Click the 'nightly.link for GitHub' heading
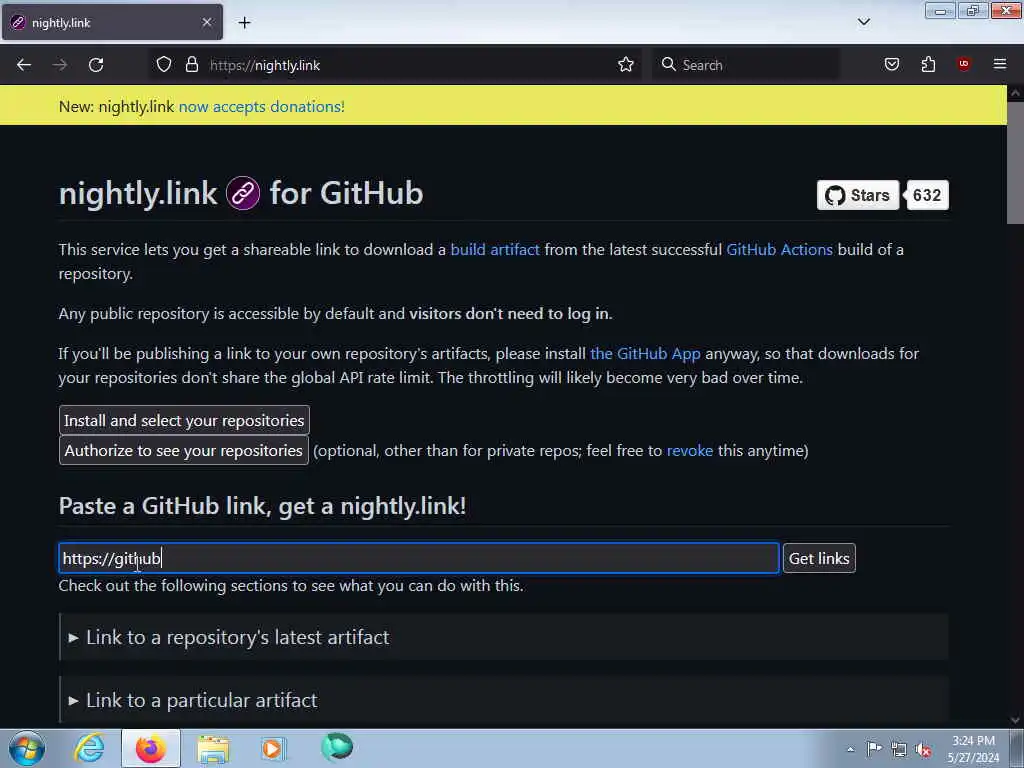Image resolution: width=1024 pixels, height=768 pixels. click(x=241, y=193)
